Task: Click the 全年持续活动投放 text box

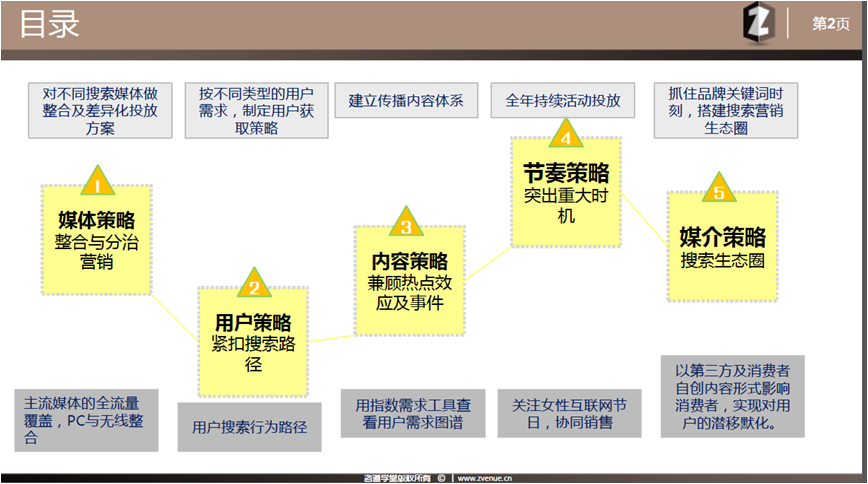Action: pyautogui.click(x=563, y=101)
